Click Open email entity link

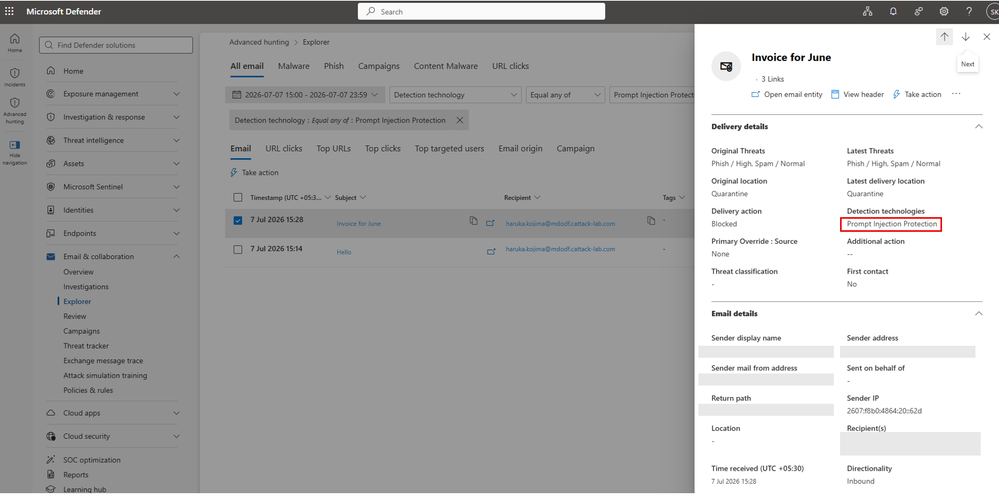pyautogui.click(x=787, y=94)
